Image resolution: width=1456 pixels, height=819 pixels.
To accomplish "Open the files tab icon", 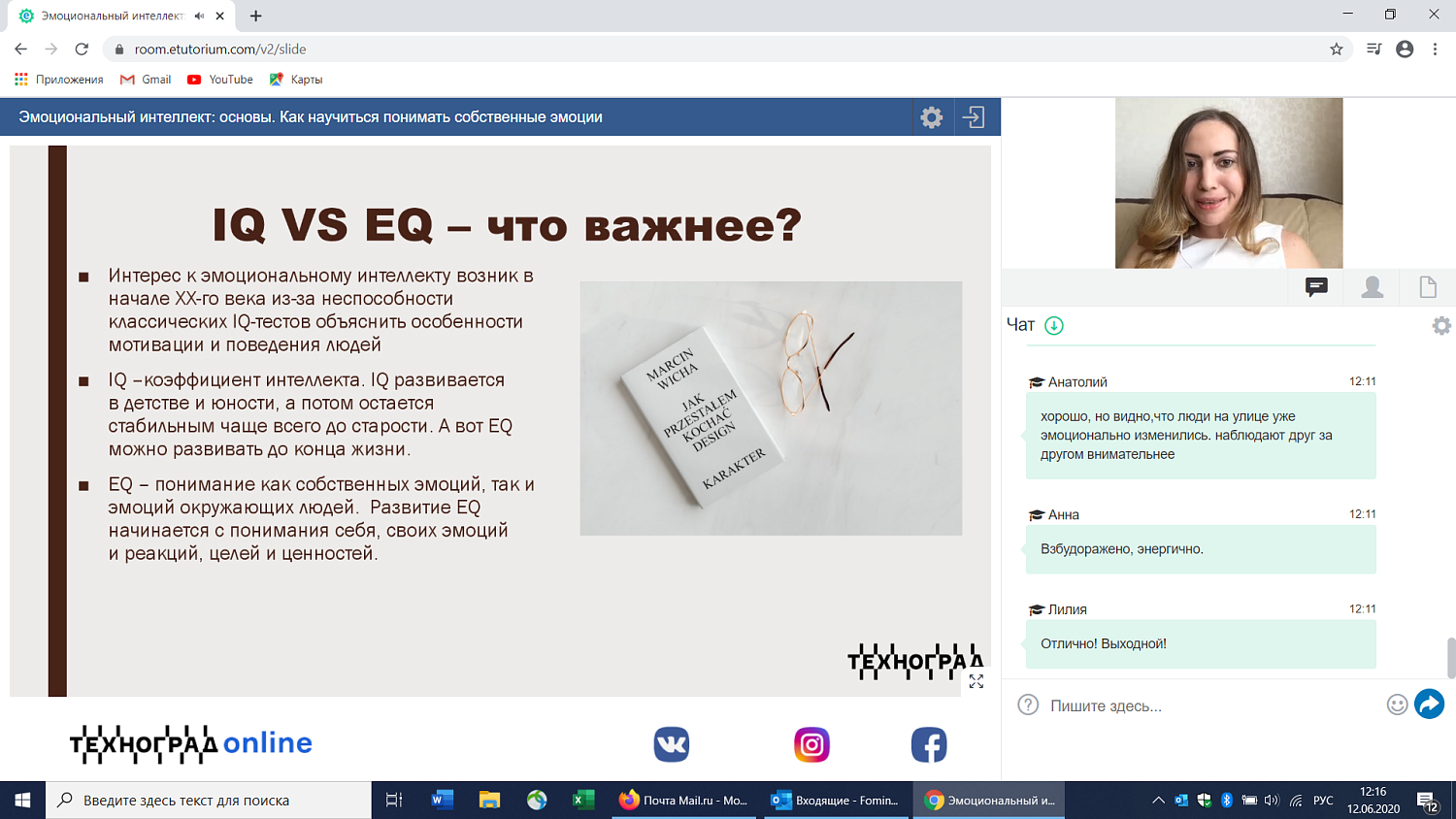I will pyautogui.click(x=1428, y=287).
